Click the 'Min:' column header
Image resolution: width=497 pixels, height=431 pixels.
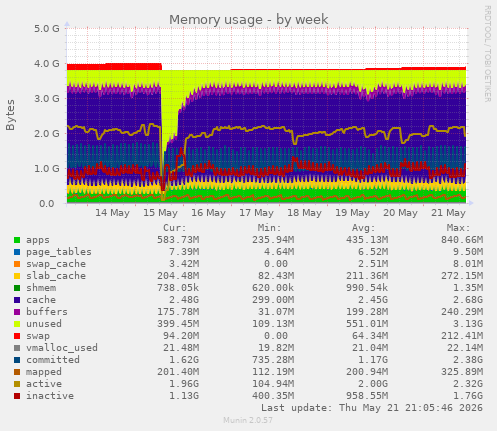coord(269,228)
